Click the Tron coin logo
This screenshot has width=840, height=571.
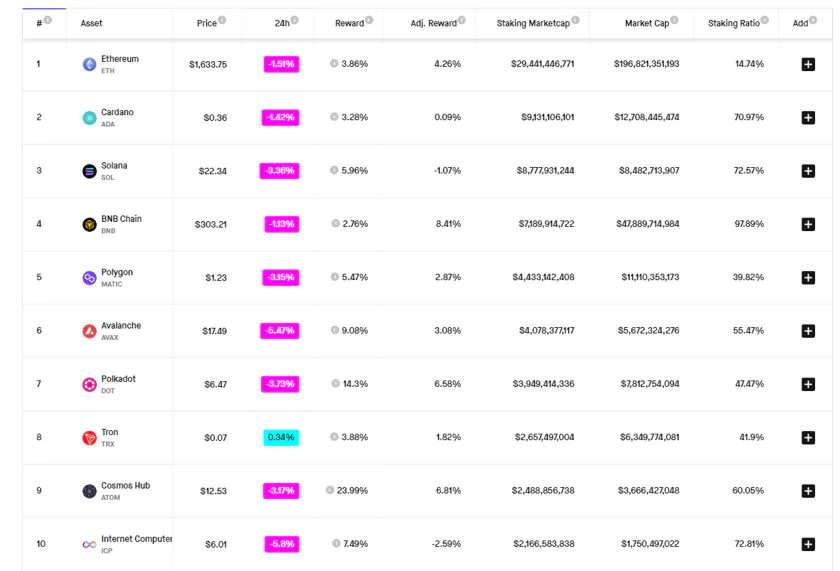[89, 438]
